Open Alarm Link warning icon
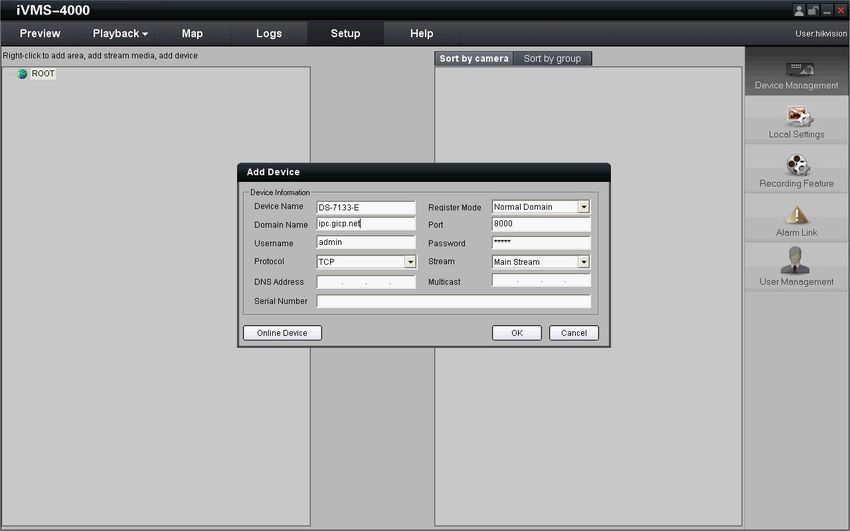The height and width of the screenshot is (531, 850). pos(796,215)
